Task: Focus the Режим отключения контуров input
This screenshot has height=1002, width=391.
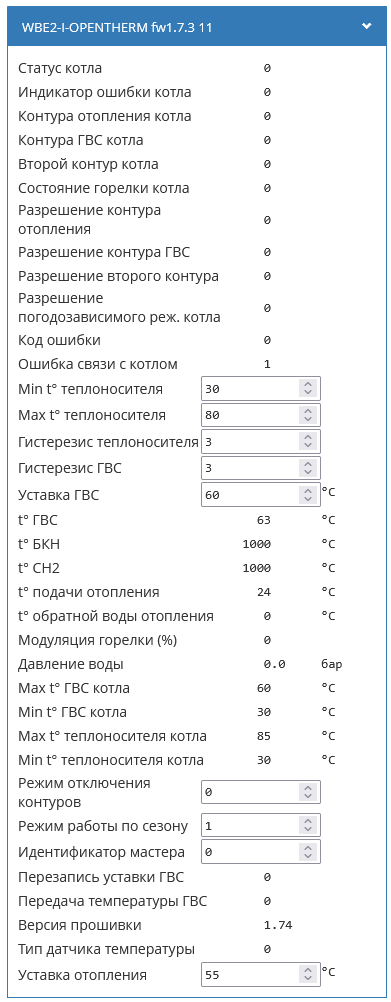Action: [261, 792]
